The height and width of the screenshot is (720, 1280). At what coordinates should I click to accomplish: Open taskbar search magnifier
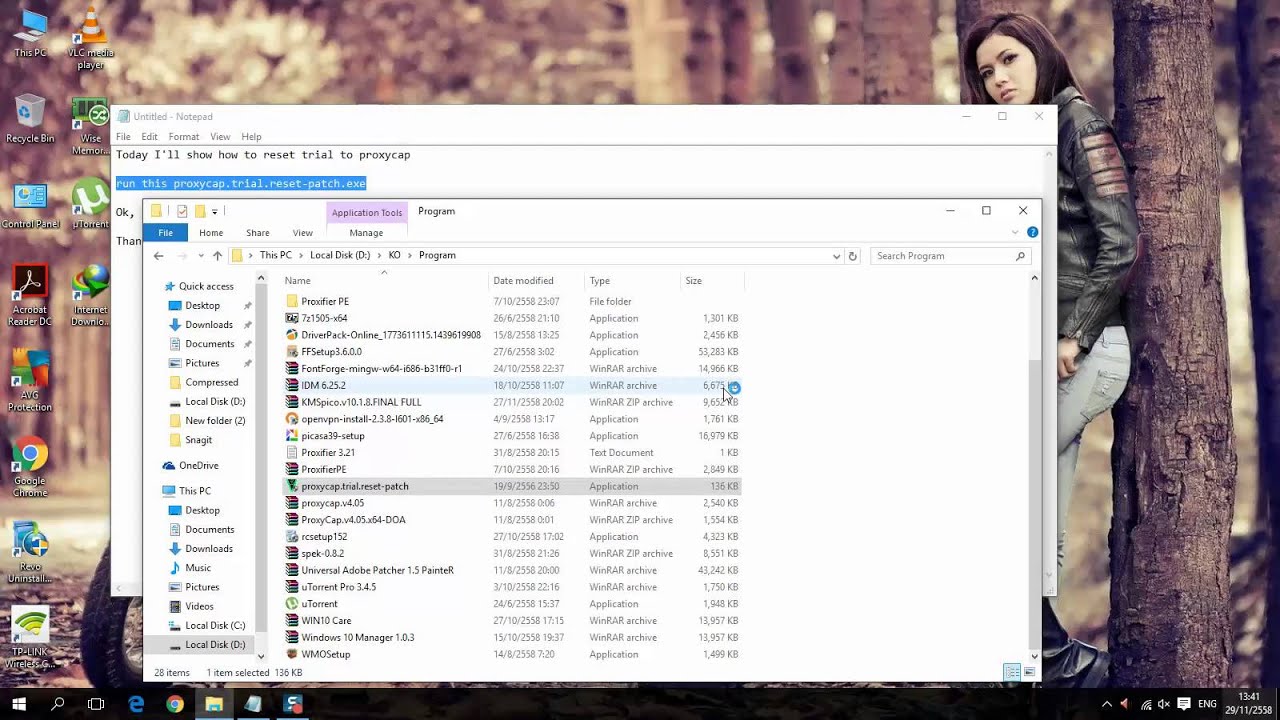(57, 704)
